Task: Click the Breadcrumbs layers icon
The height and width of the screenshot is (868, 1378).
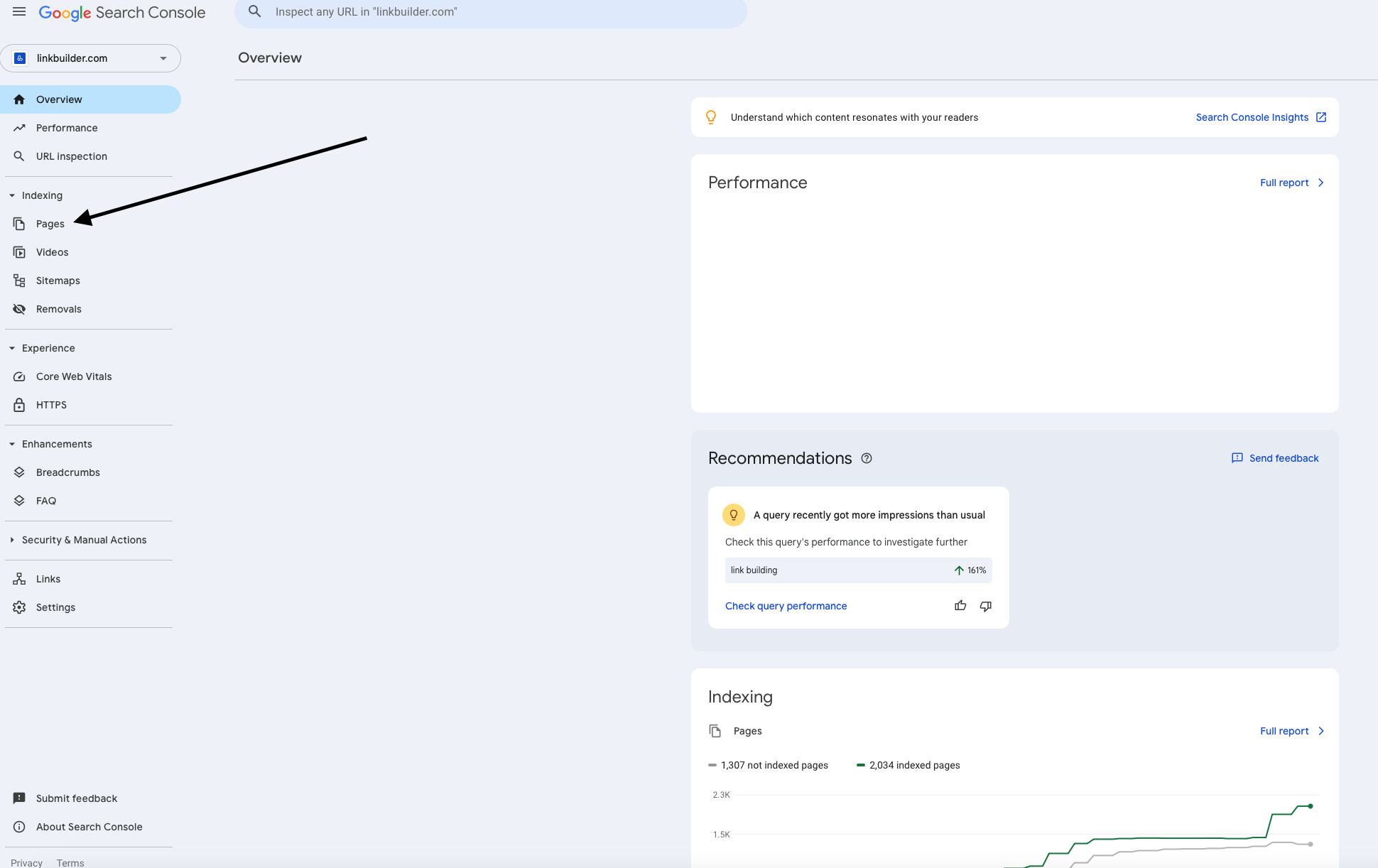Action: 19,472
